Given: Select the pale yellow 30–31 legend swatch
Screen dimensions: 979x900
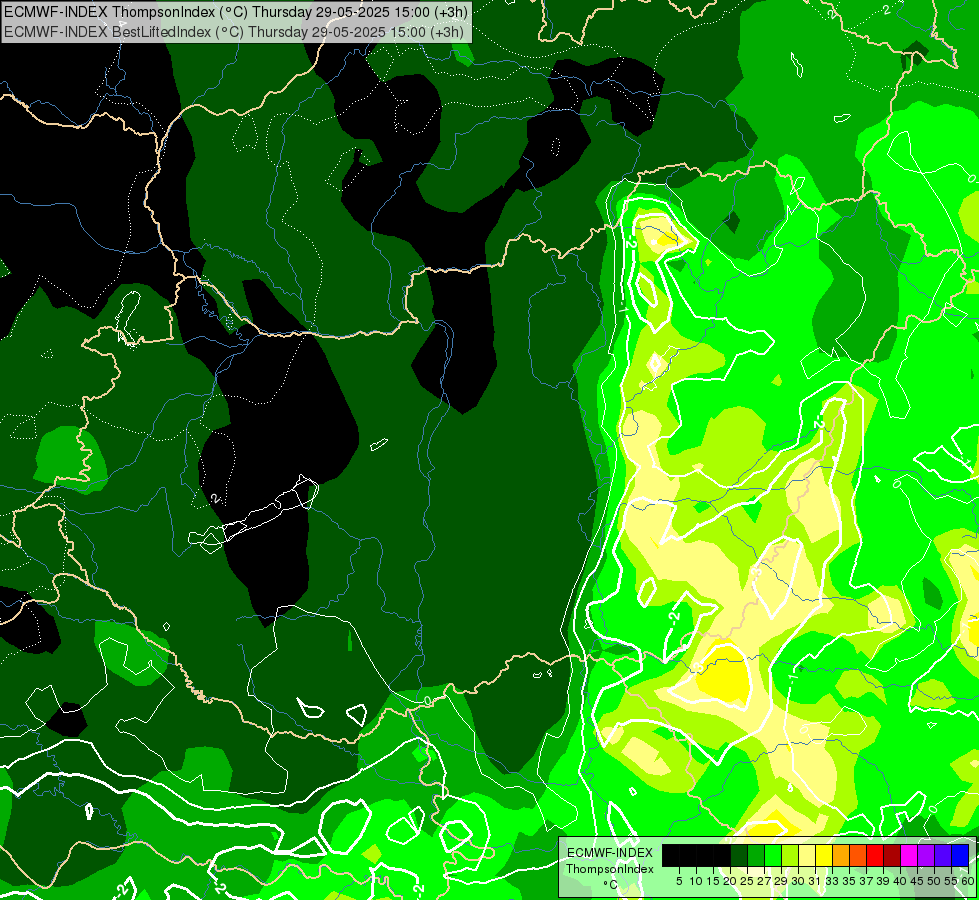Looking at the screenshot, I should pyautogui.click(x=807, y=855).
